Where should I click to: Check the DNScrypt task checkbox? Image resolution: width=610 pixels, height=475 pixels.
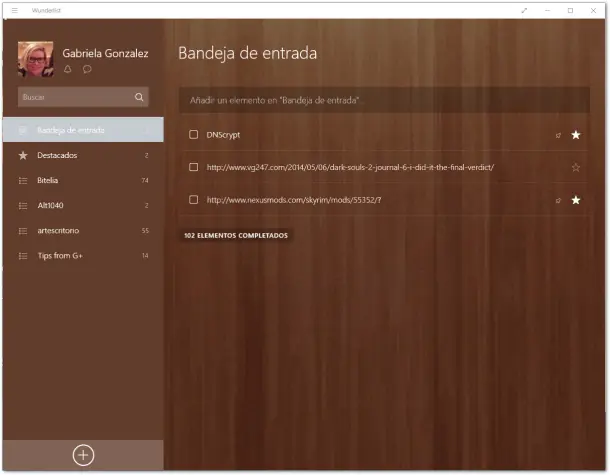coord(193,135)
